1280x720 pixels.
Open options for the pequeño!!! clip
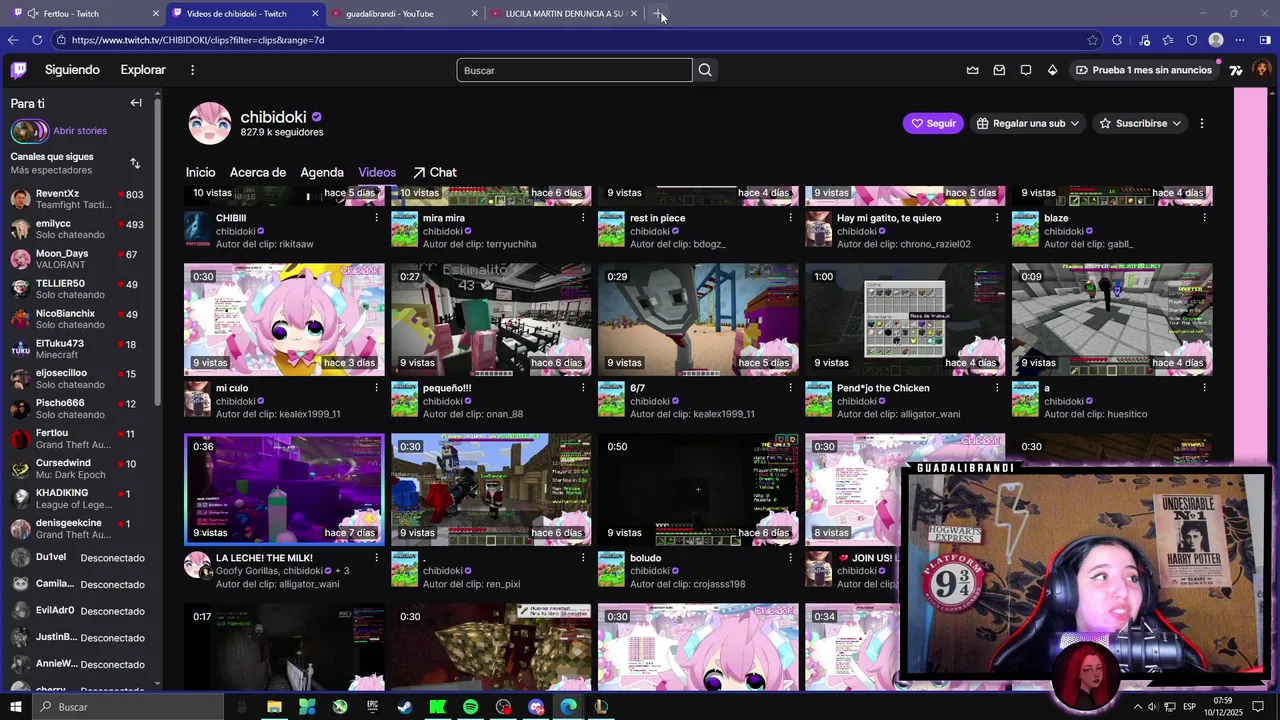coord(583,388)
